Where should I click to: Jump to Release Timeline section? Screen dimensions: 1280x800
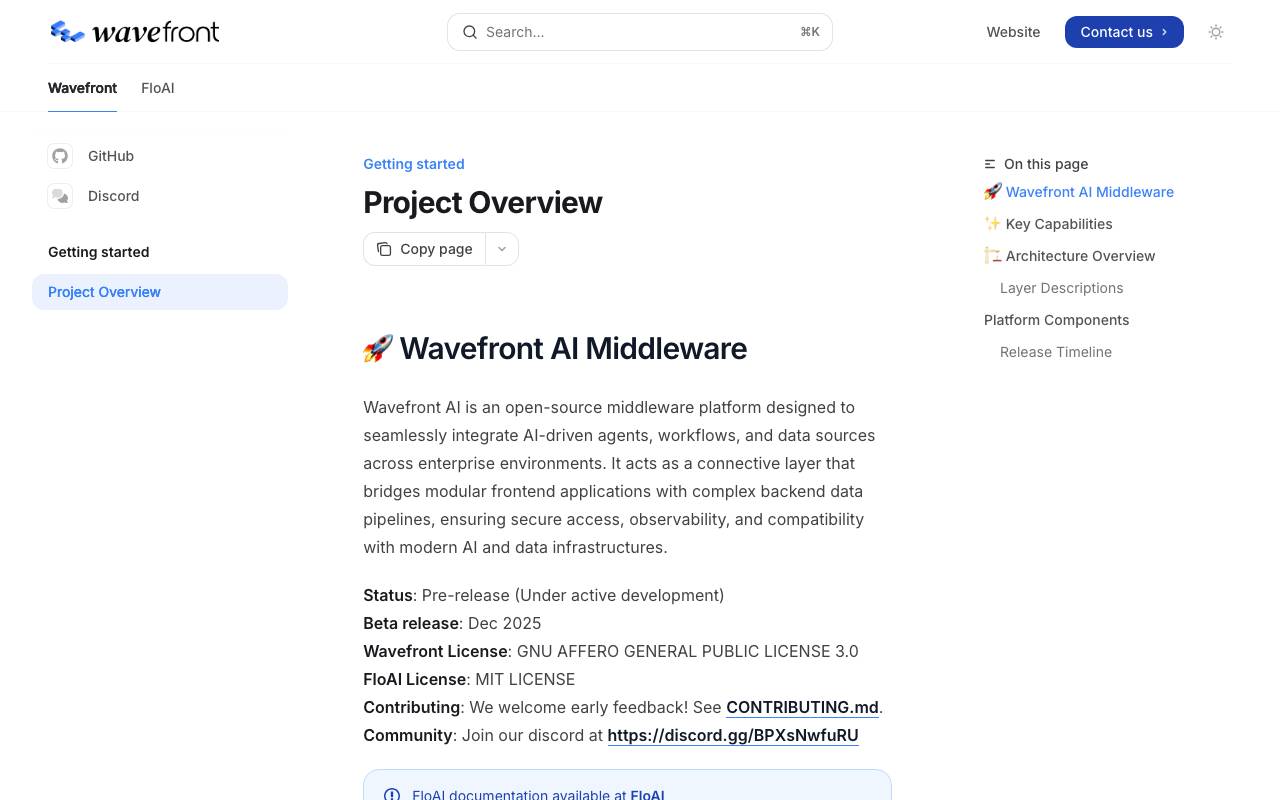[1056, 352]
